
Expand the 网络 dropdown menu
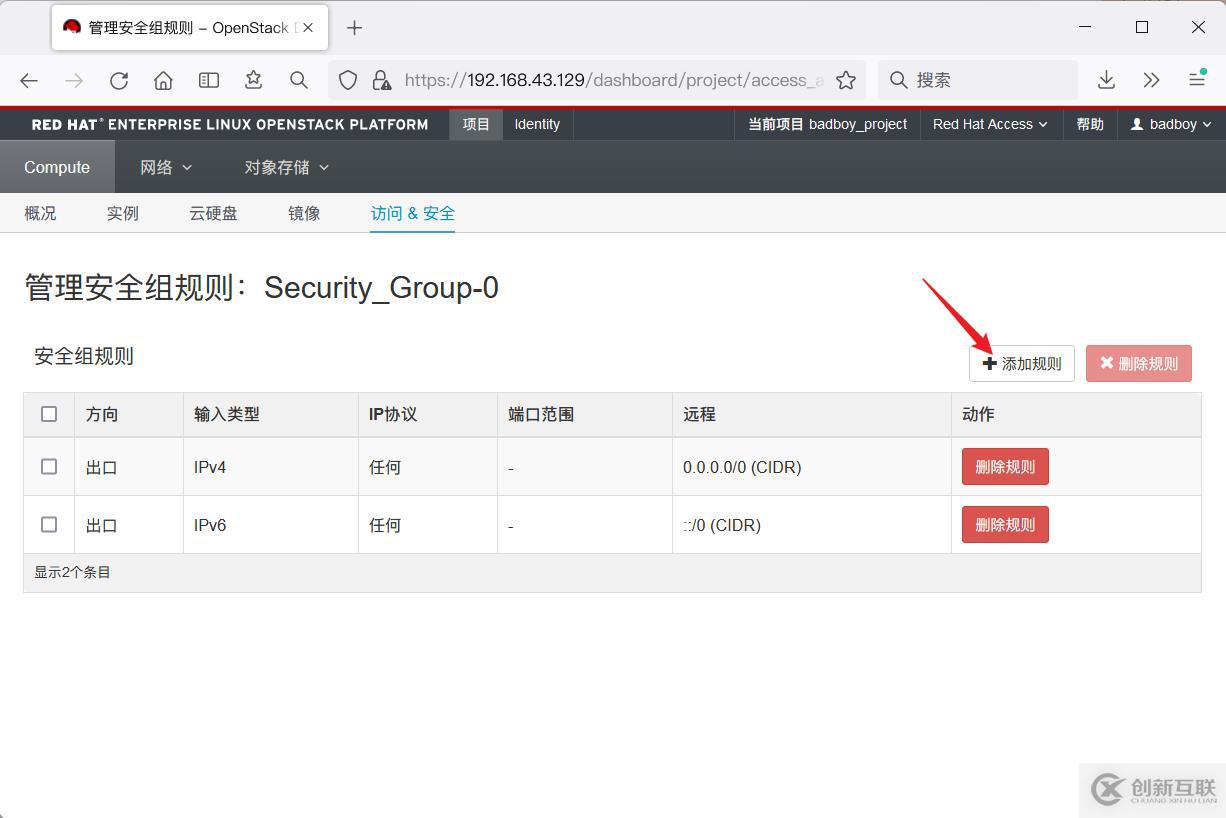(x=166, y=167)
